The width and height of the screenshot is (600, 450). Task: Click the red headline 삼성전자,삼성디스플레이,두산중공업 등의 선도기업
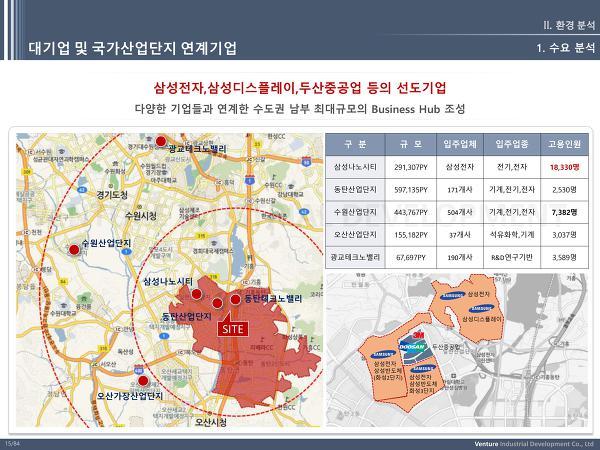coord(300,88)
